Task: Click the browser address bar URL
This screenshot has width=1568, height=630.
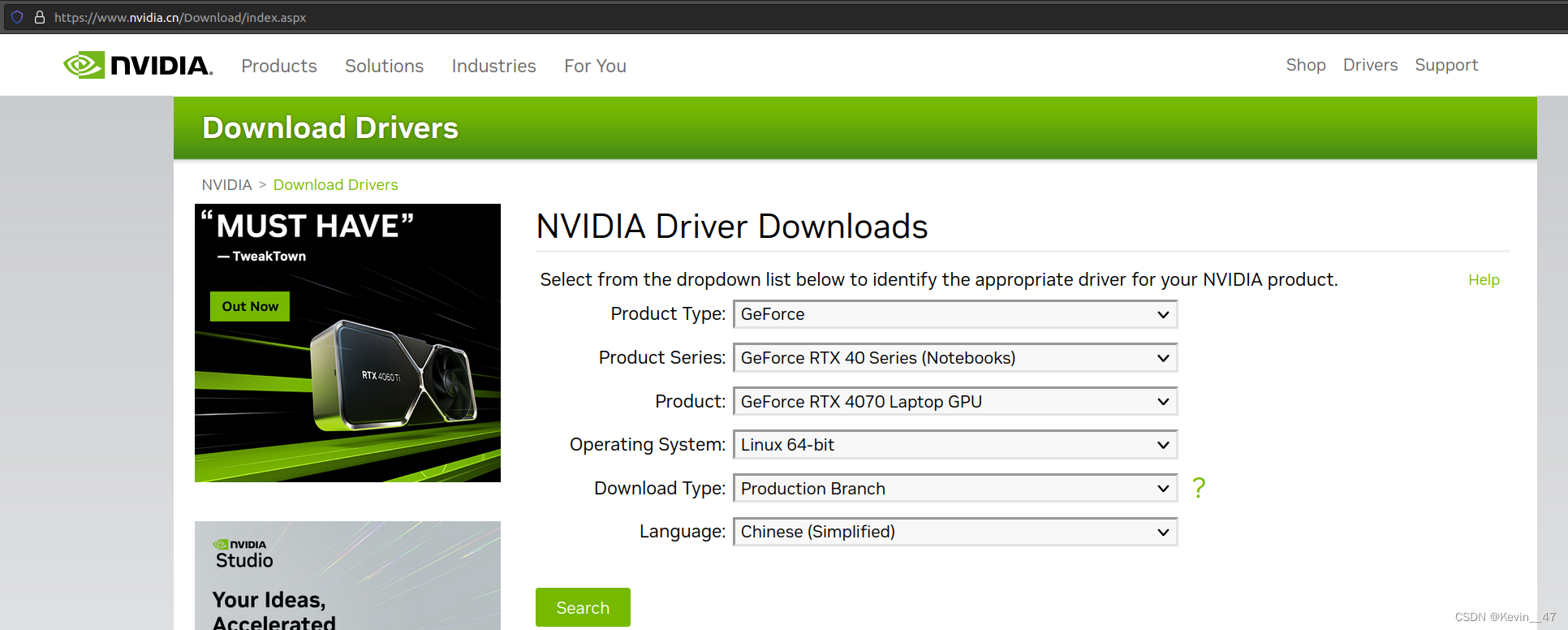Action: point(180,17)
